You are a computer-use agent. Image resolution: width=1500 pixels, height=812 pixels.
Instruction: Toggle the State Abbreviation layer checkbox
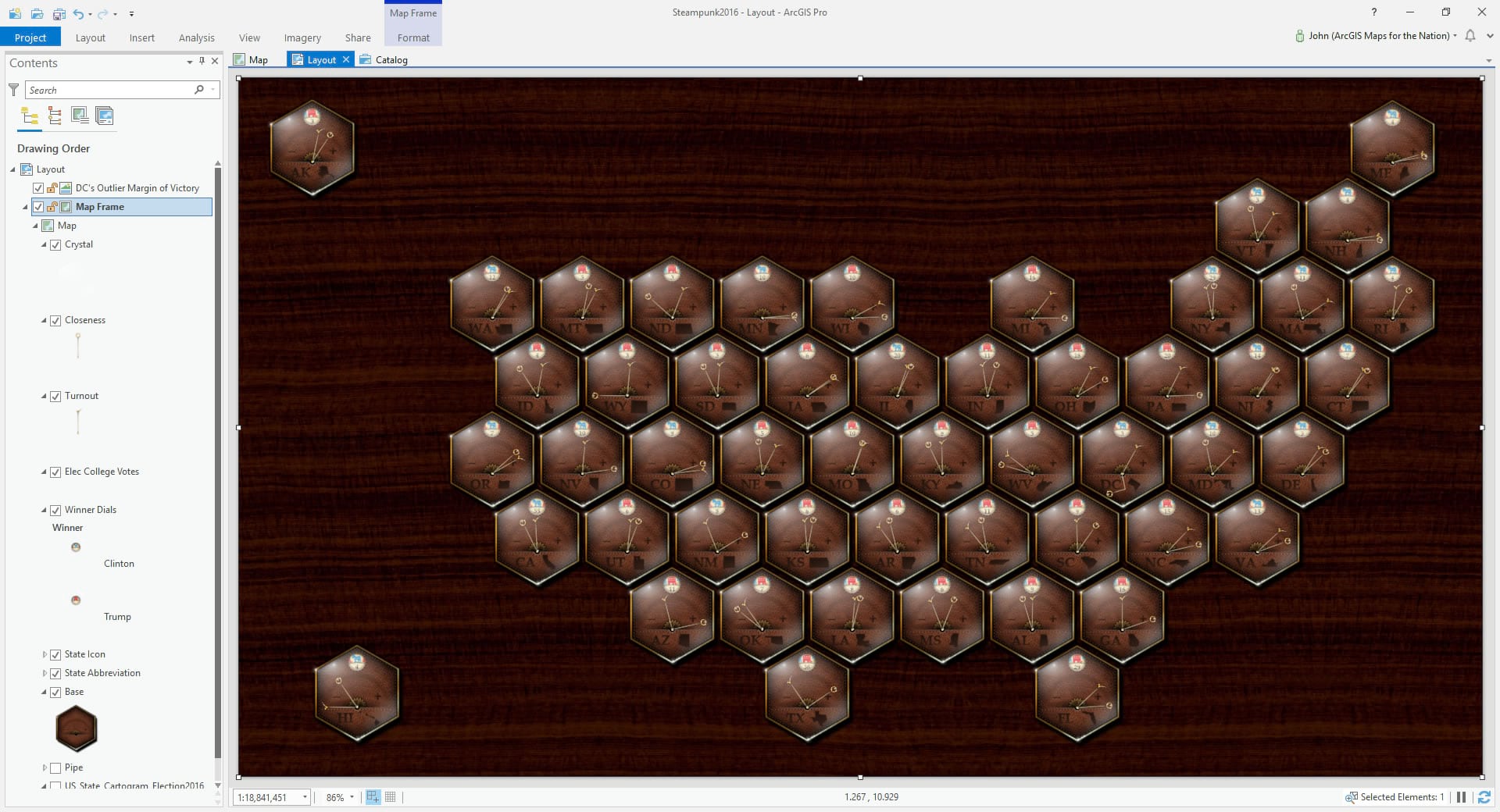pos(55,673)
